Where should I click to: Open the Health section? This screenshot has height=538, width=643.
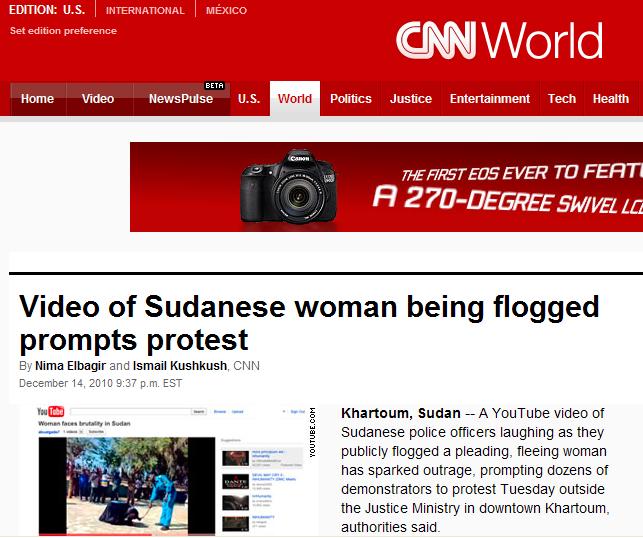(x=610, y=99)
